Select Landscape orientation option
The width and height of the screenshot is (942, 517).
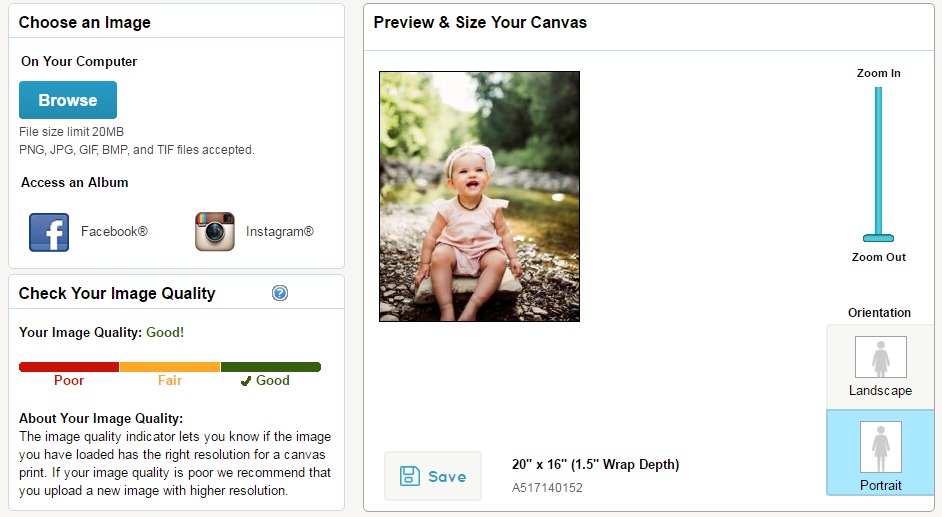point(880,367)
